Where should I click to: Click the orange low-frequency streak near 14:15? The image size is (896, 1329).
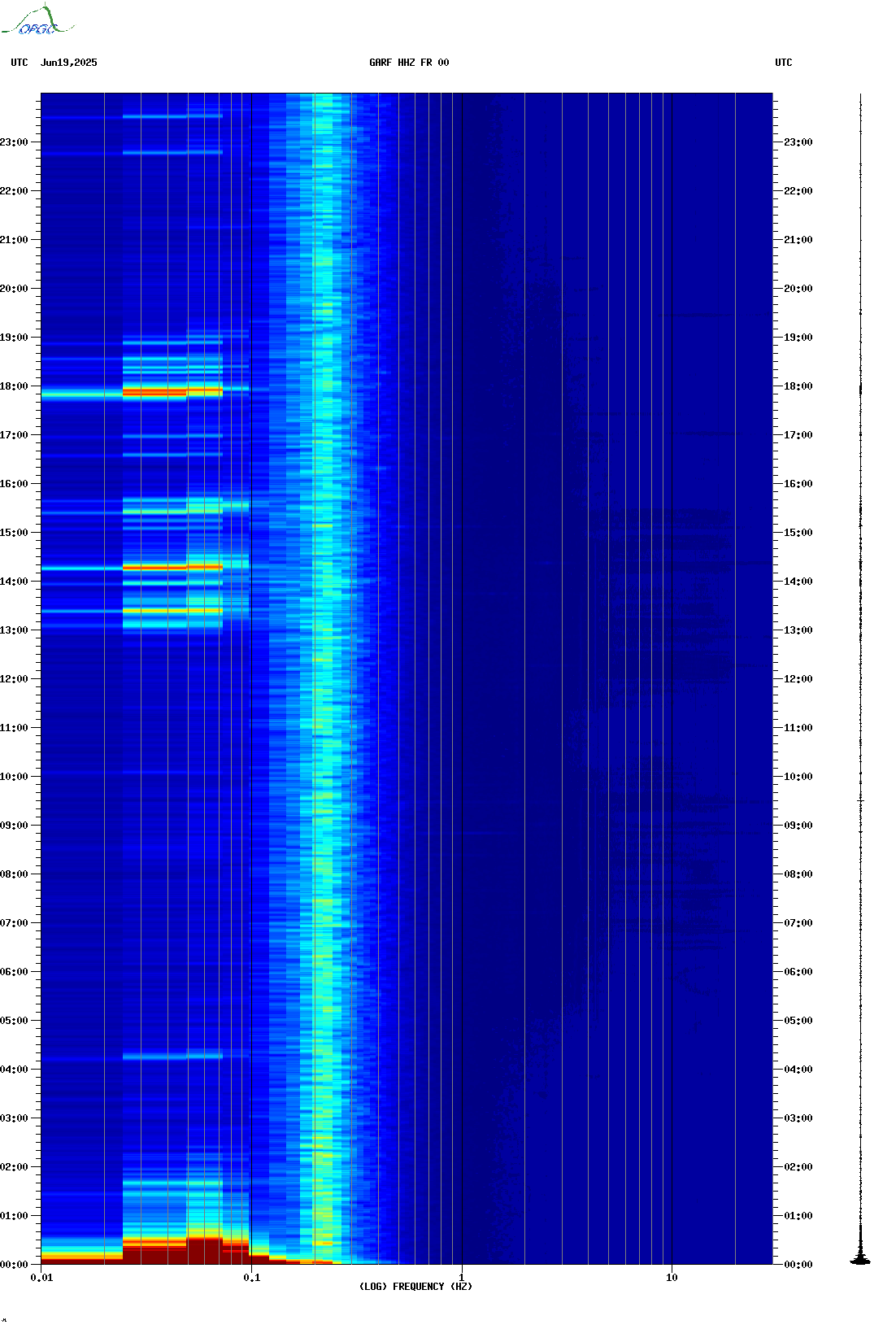pyautogui.click(x=172, y=567)
